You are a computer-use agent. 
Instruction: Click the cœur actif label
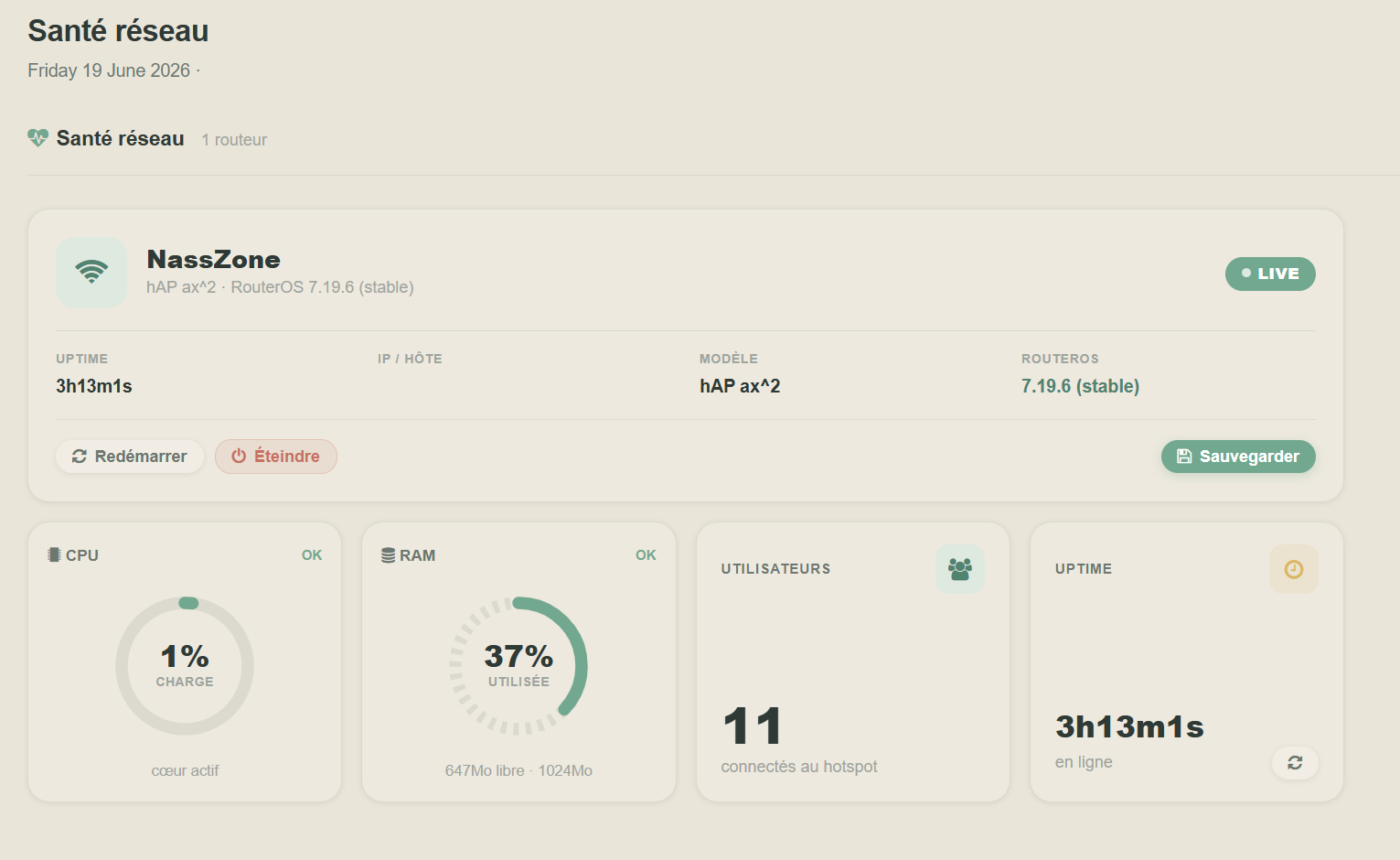coord(185,770)
